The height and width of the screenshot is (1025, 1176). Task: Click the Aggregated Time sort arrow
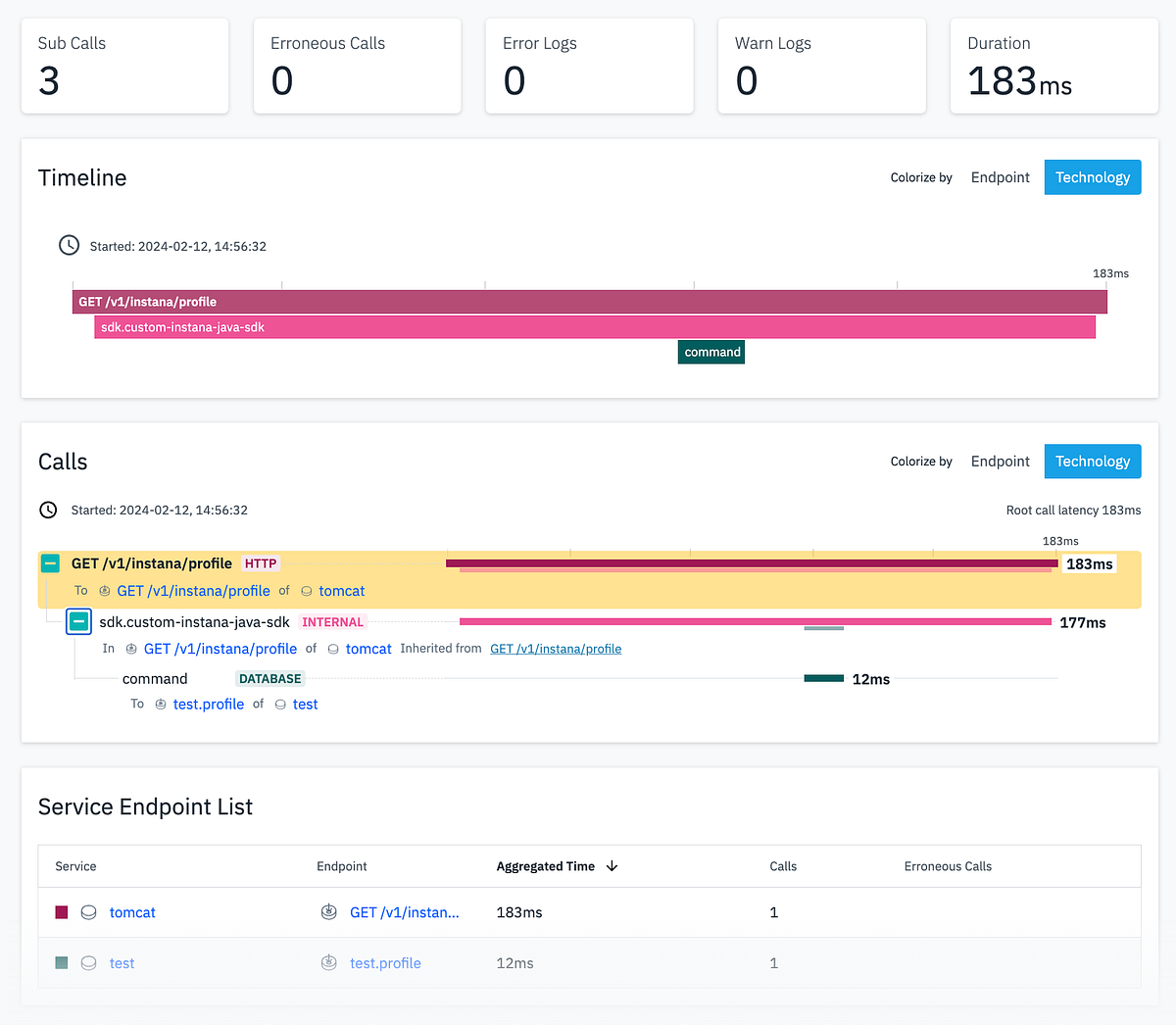tap(612, 866)
